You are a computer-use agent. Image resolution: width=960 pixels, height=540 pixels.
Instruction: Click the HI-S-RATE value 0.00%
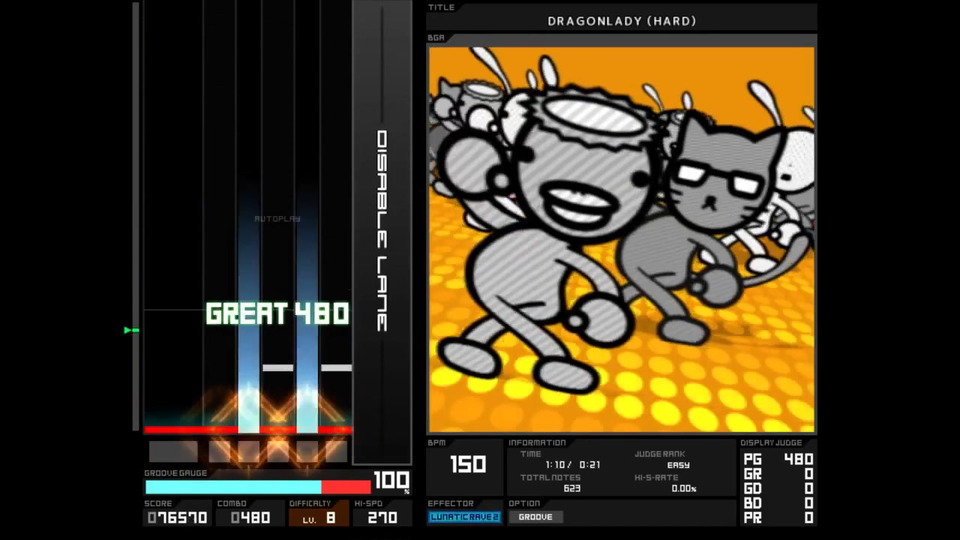pos(683,489)
